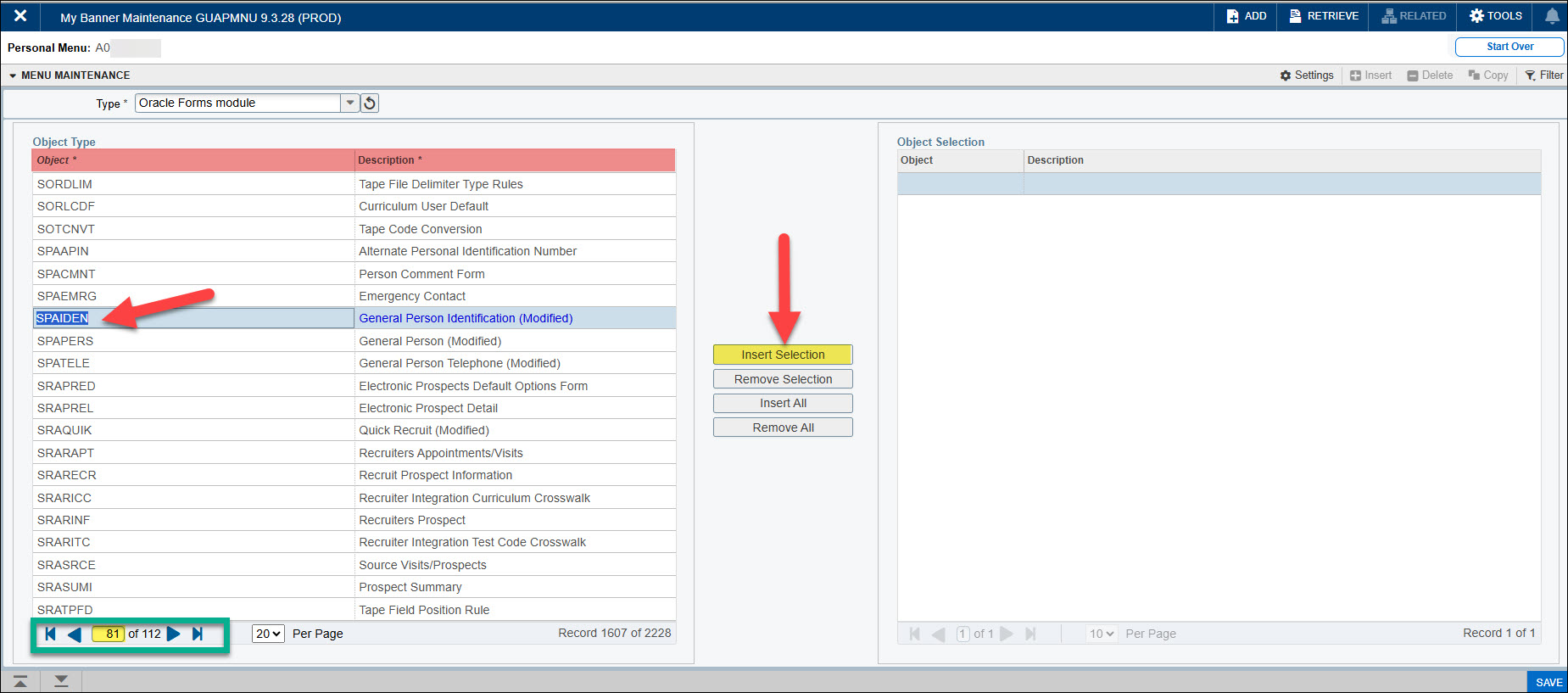The width and height of the screenshot is (1568, 693).
Task: Open the Type dropdown arrow
Action: [350, 103]
